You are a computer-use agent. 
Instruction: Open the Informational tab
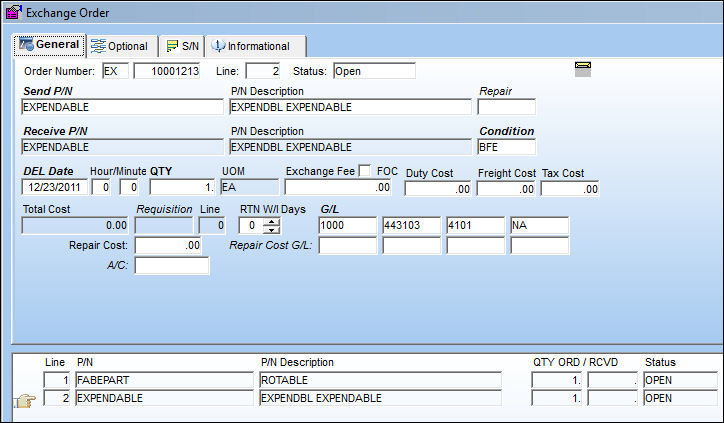tap(255, 46)
